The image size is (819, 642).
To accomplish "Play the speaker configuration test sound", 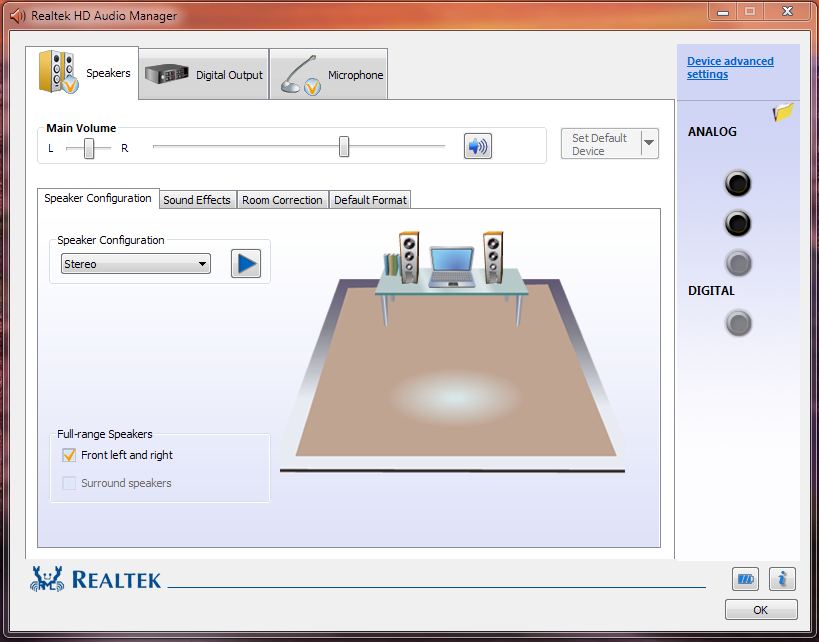I will (x=246, y=263).
